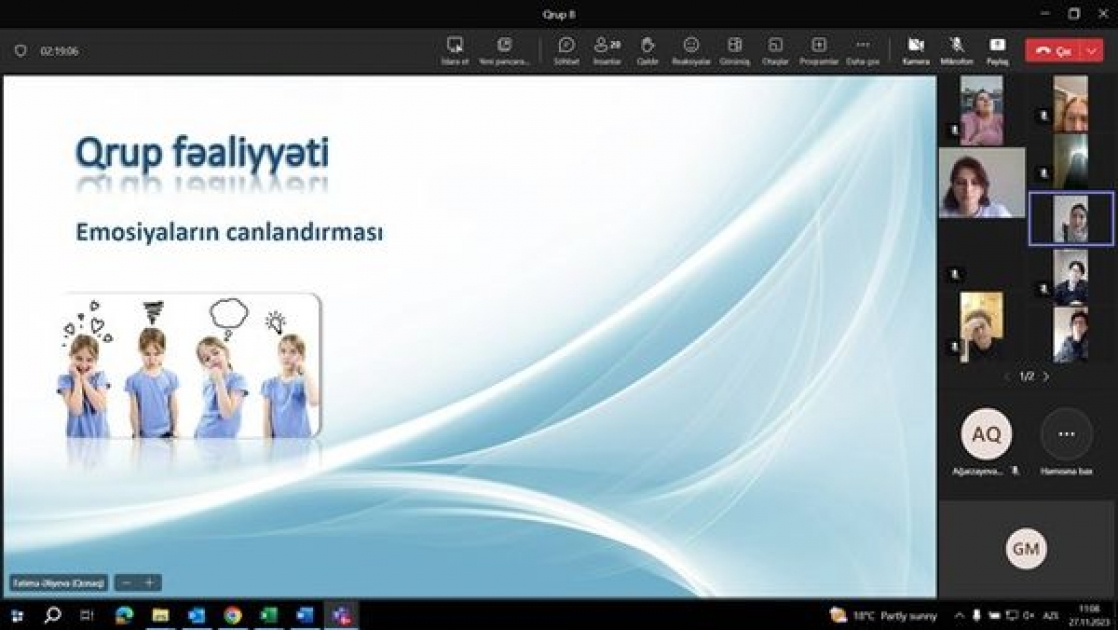Open Word from the taskbar

pyautogui.click(x=304, y=615)
